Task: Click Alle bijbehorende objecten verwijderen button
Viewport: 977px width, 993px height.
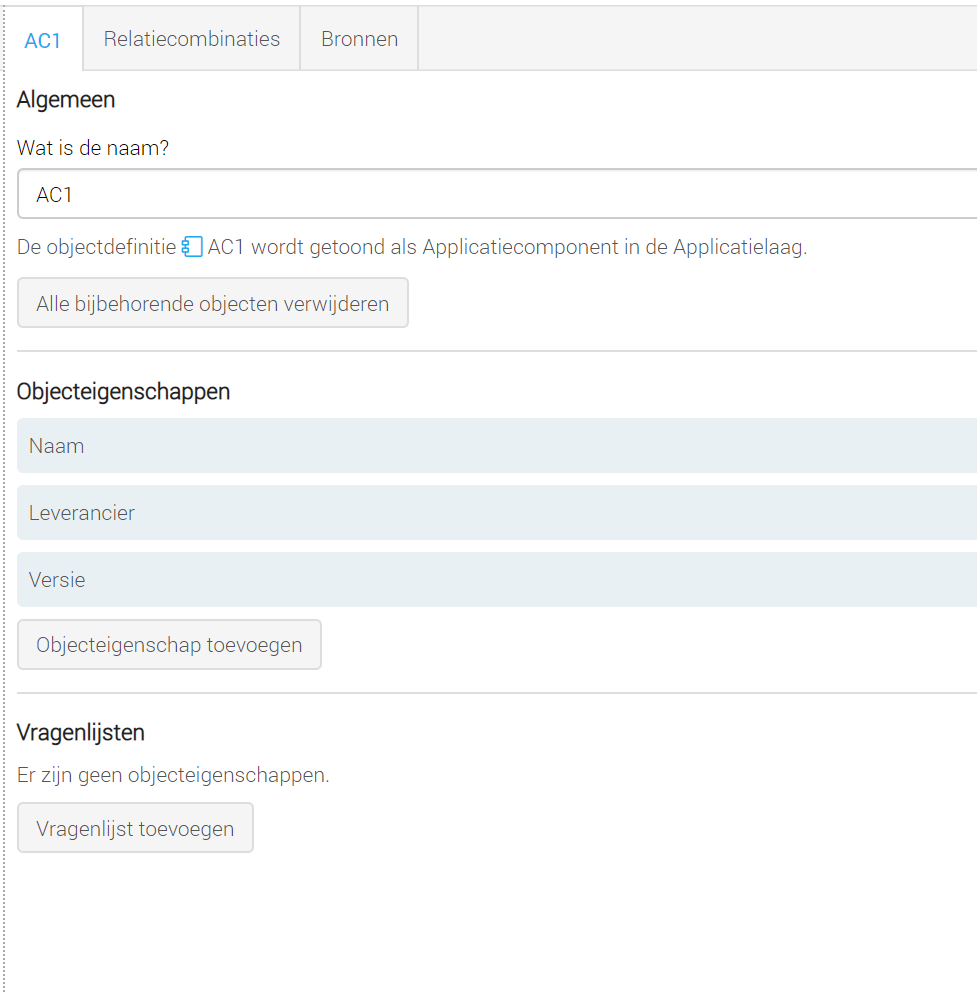Action: tap(213, 303)
